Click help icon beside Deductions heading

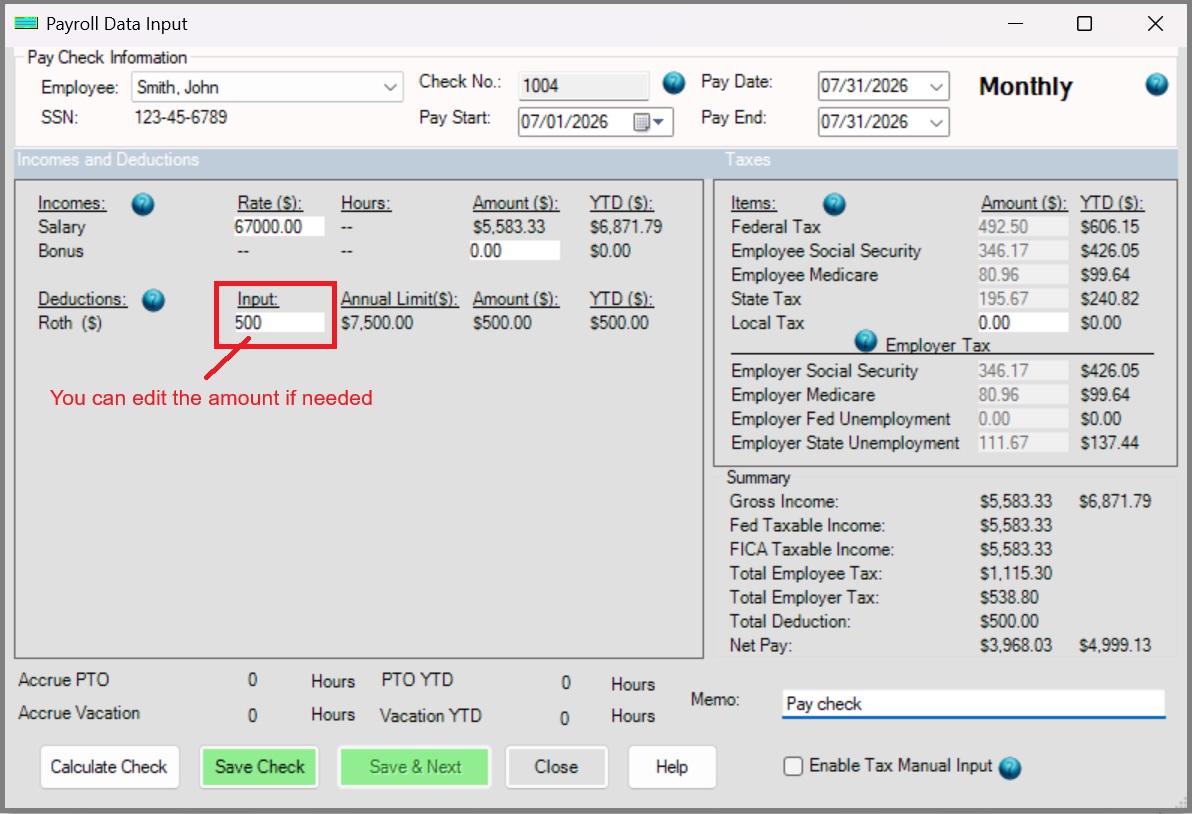[x=154, y=300]
